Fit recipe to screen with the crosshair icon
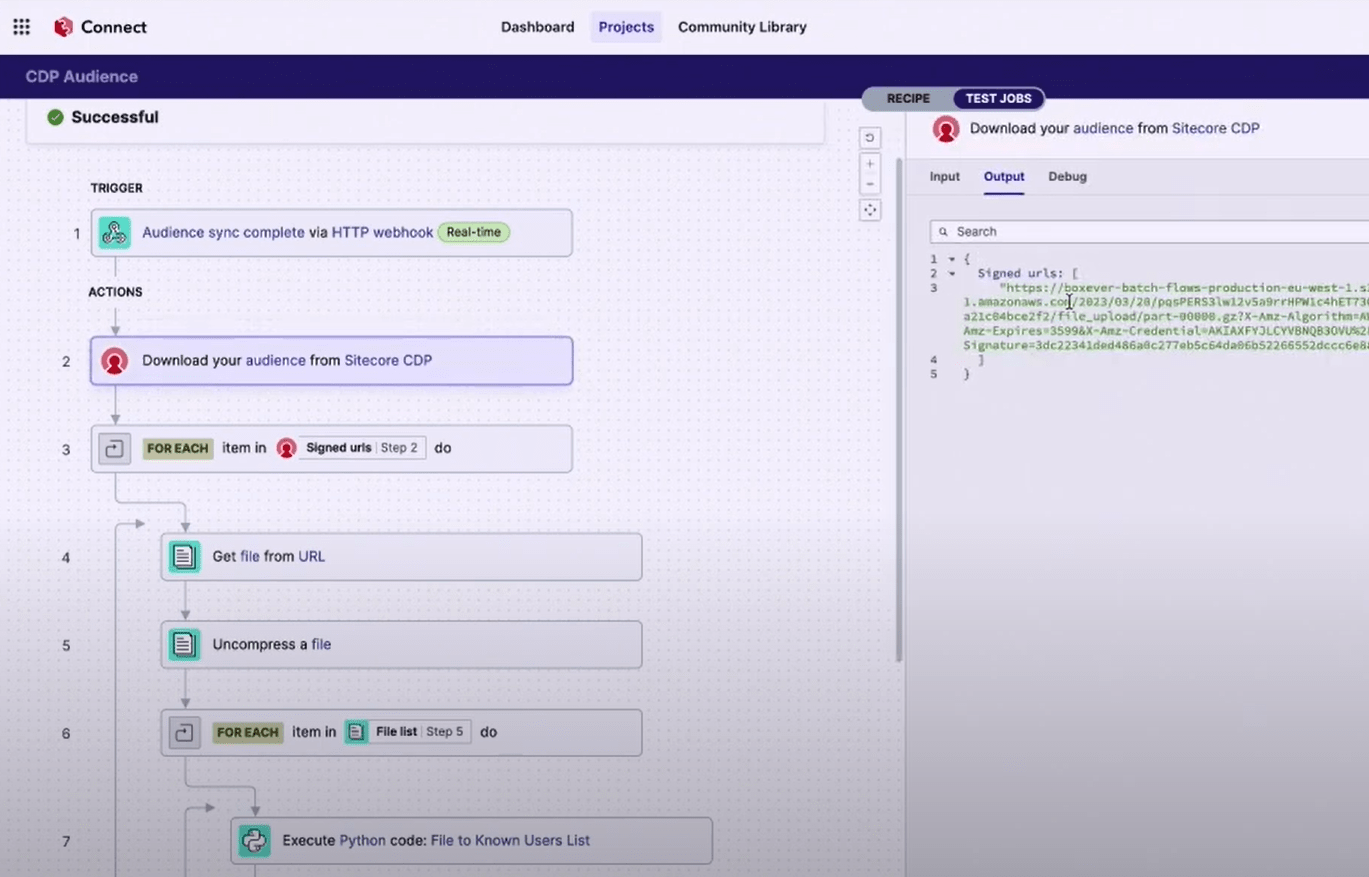The width and height of the screenshot is (1369, 877). (x=870, y=210)
